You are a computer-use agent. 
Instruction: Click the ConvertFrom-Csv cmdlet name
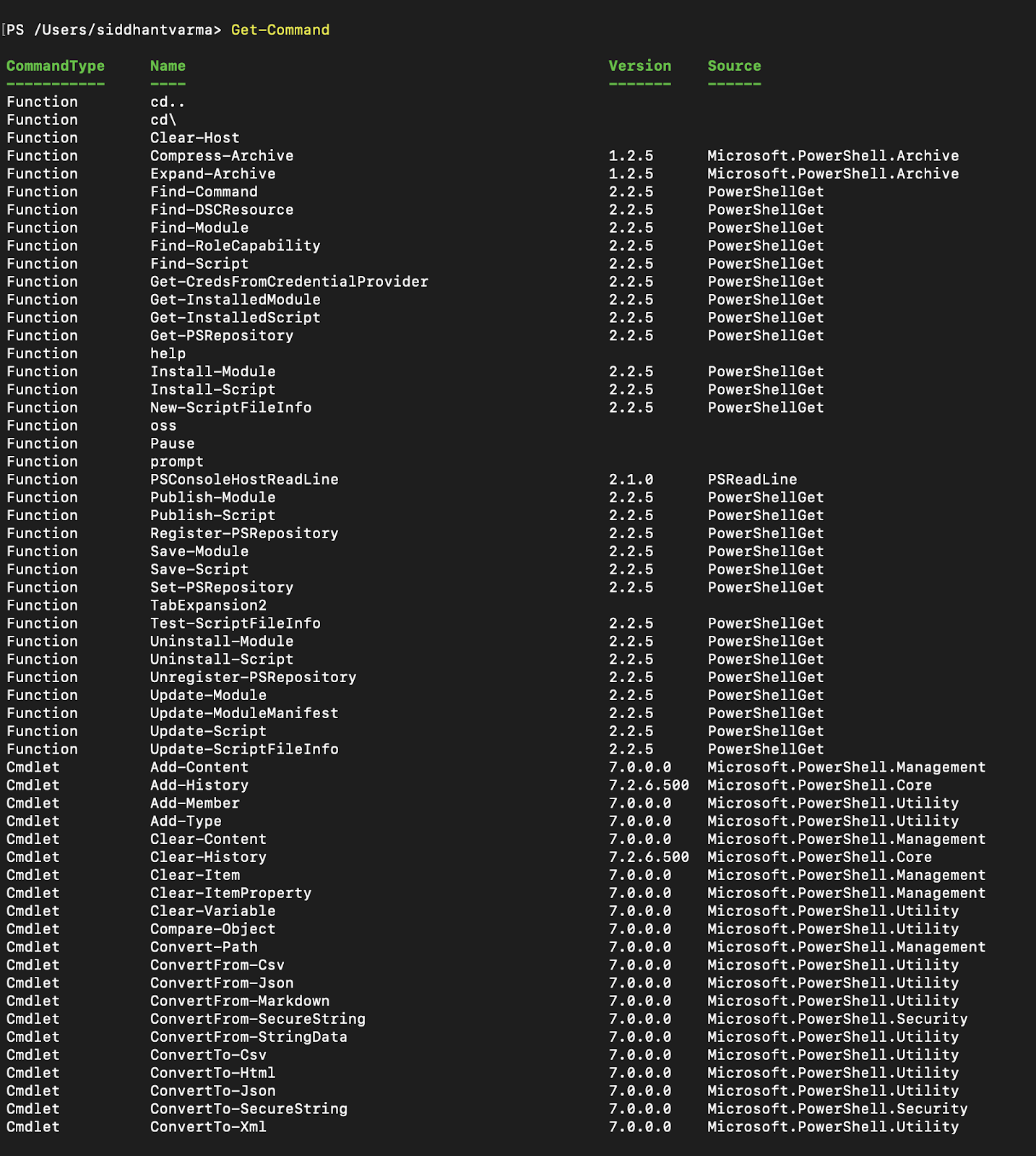(217, 965)
